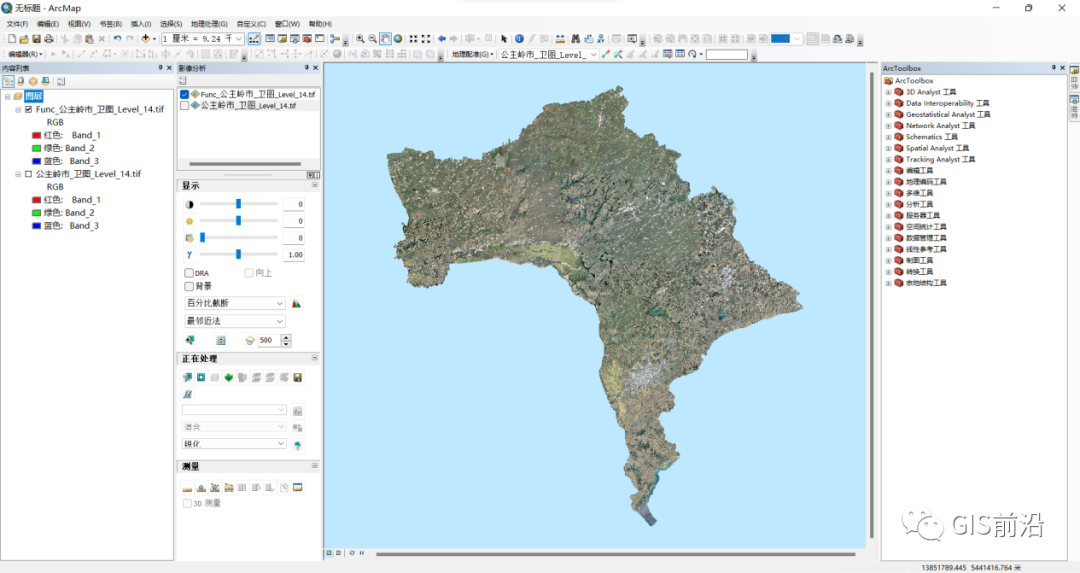Collapse the 图层 data frame tree

(8, 96)
